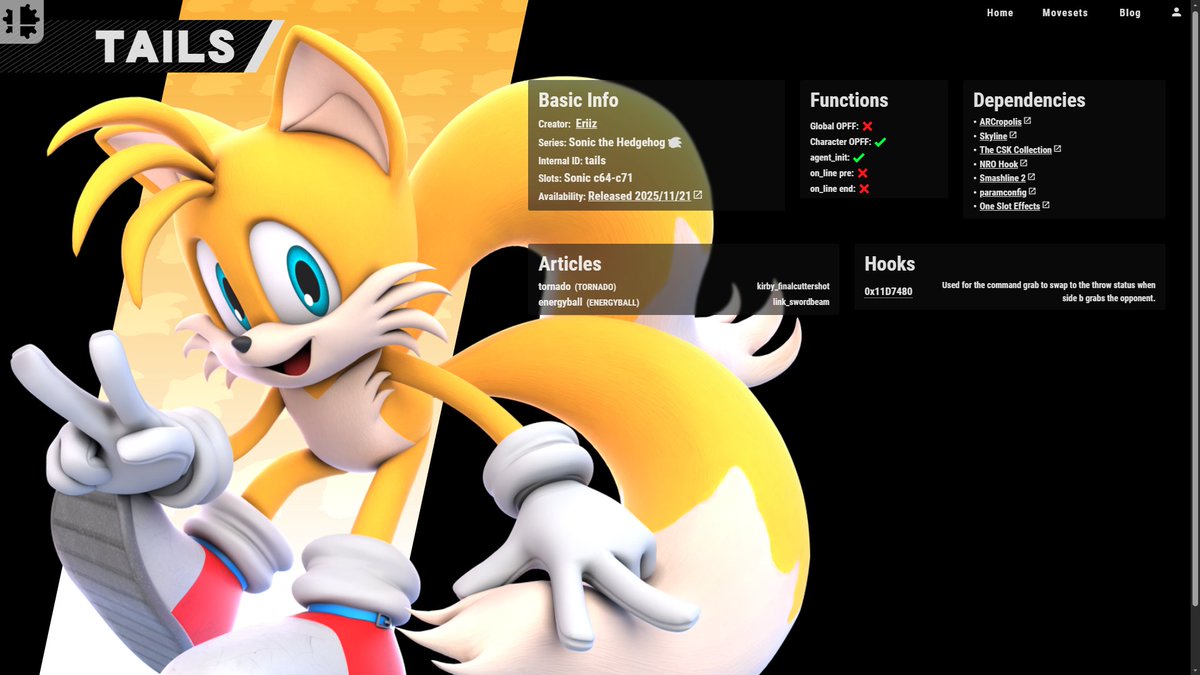Click the red X beside on_line end
This screenshot has height=675, width=1200.
(864, 188)
